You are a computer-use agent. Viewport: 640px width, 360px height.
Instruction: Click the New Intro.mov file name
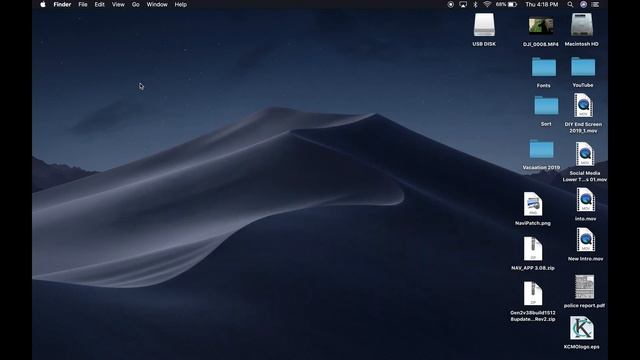pos(586,259)
